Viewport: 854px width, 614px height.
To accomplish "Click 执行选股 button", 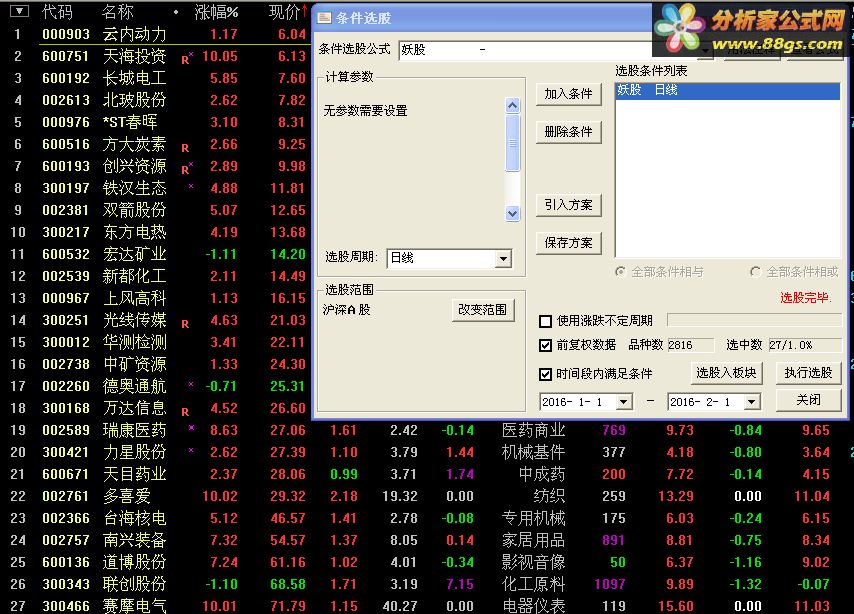I will [x=808, y=373].
